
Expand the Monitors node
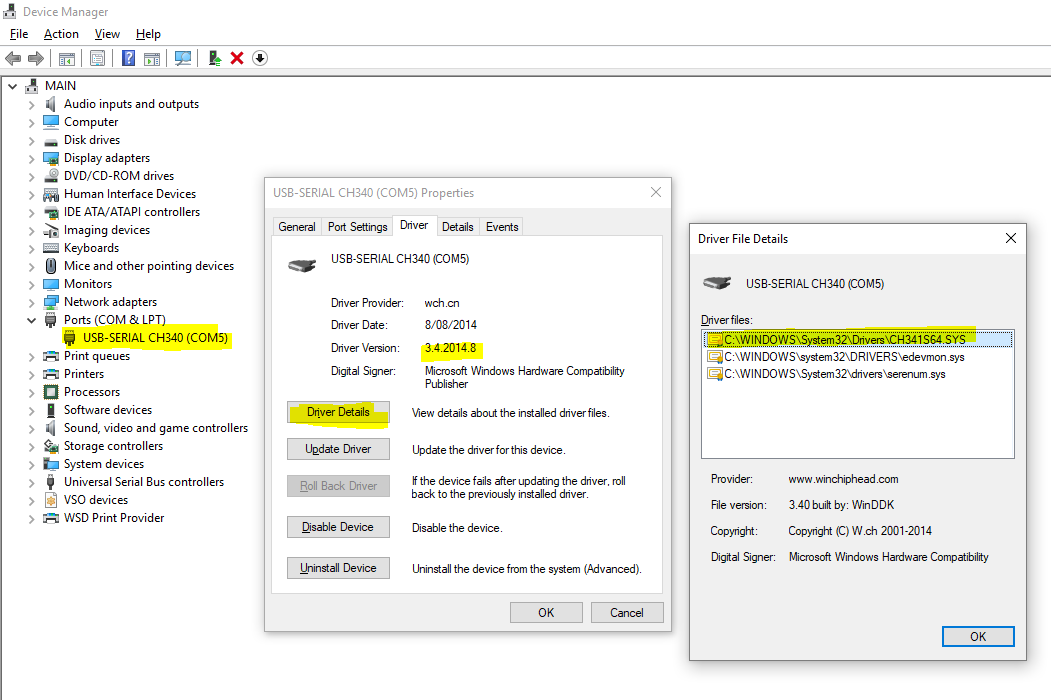pyautogui.click(x=31, y=284)
